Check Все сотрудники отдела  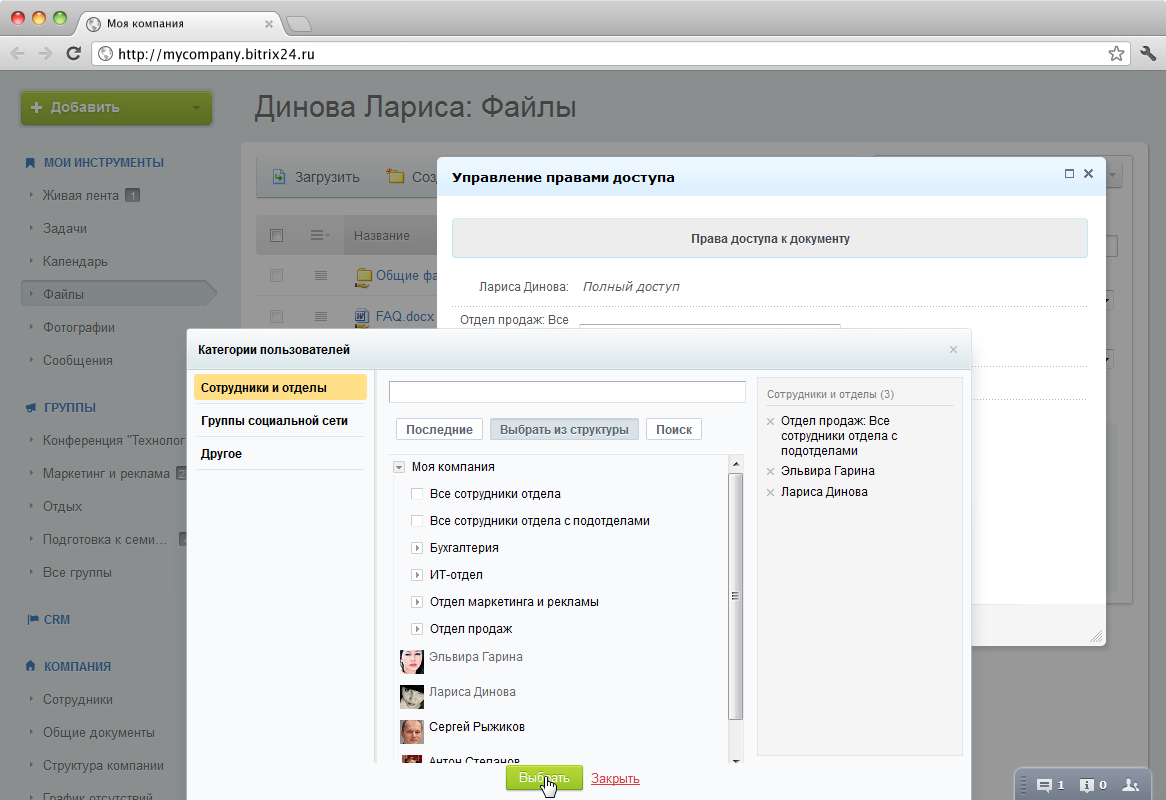point(417,494)
